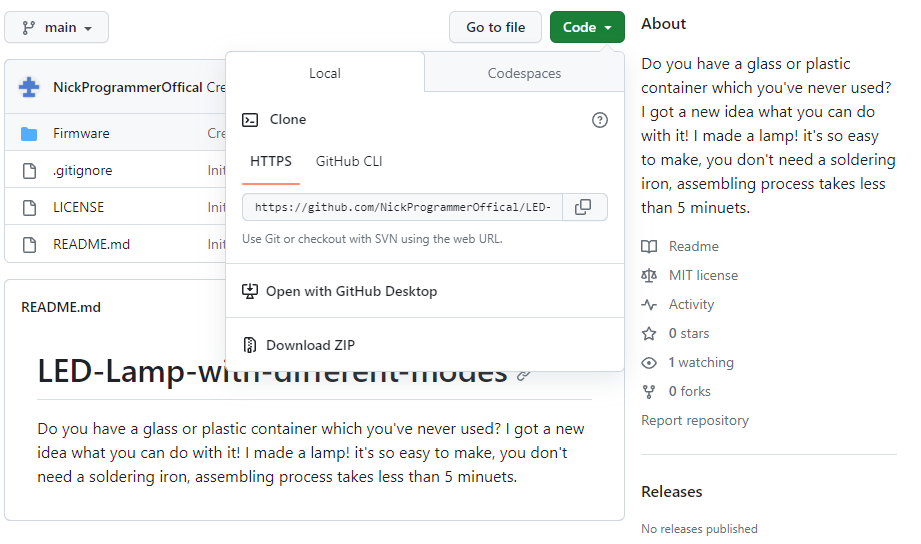
Task: Open the main branch dropdown
Action: point(57,28)
